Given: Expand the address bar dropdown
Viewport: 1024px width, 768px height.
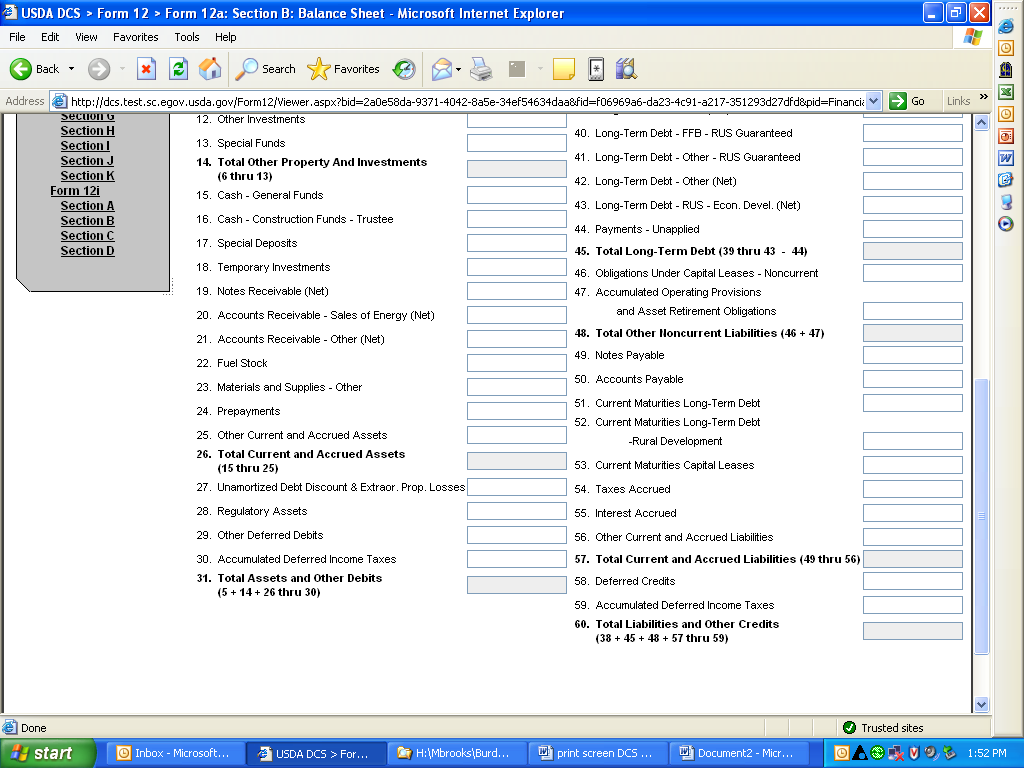Looking at the screenshot, I should point(873,101).
